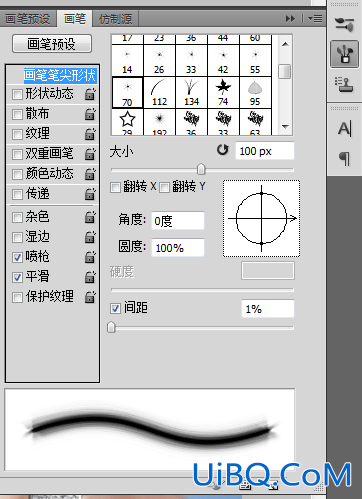The height and width of the screenshot is (499, 362).
Task: Enable the 翻转 X checkbox
Action: pos(115,187)
